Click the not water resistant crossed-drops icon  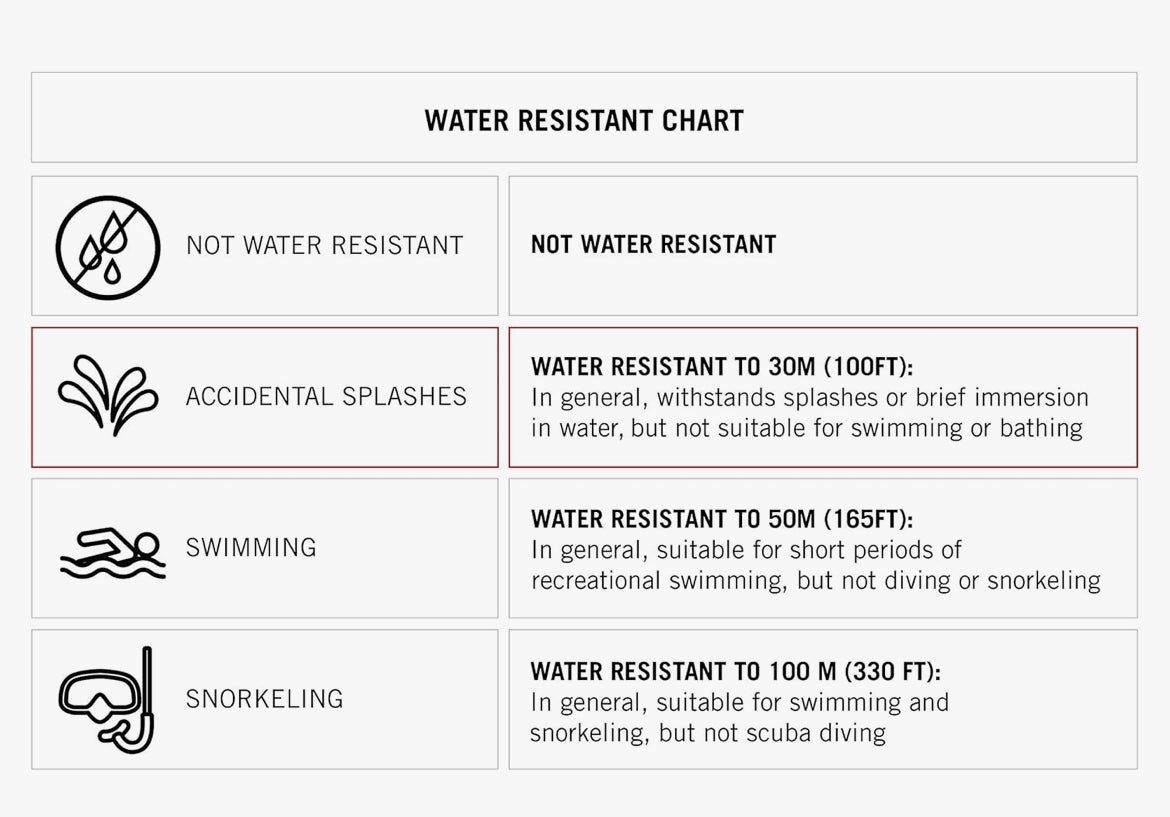click(x=108, y=248)
